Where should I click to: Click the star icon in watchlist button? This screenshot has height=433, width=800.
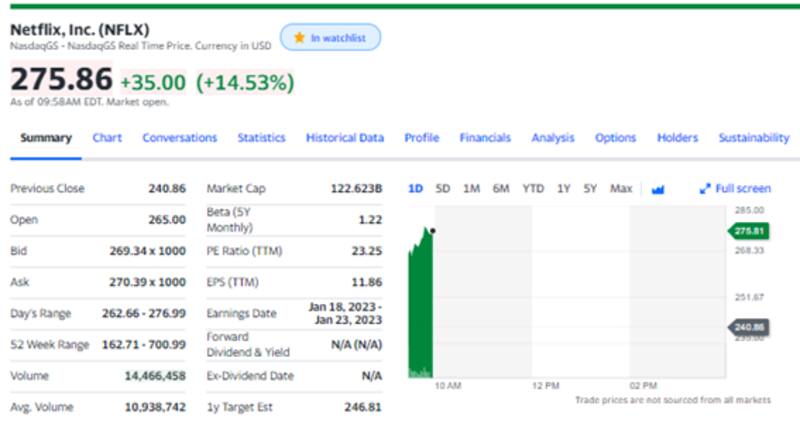(297, 38)
